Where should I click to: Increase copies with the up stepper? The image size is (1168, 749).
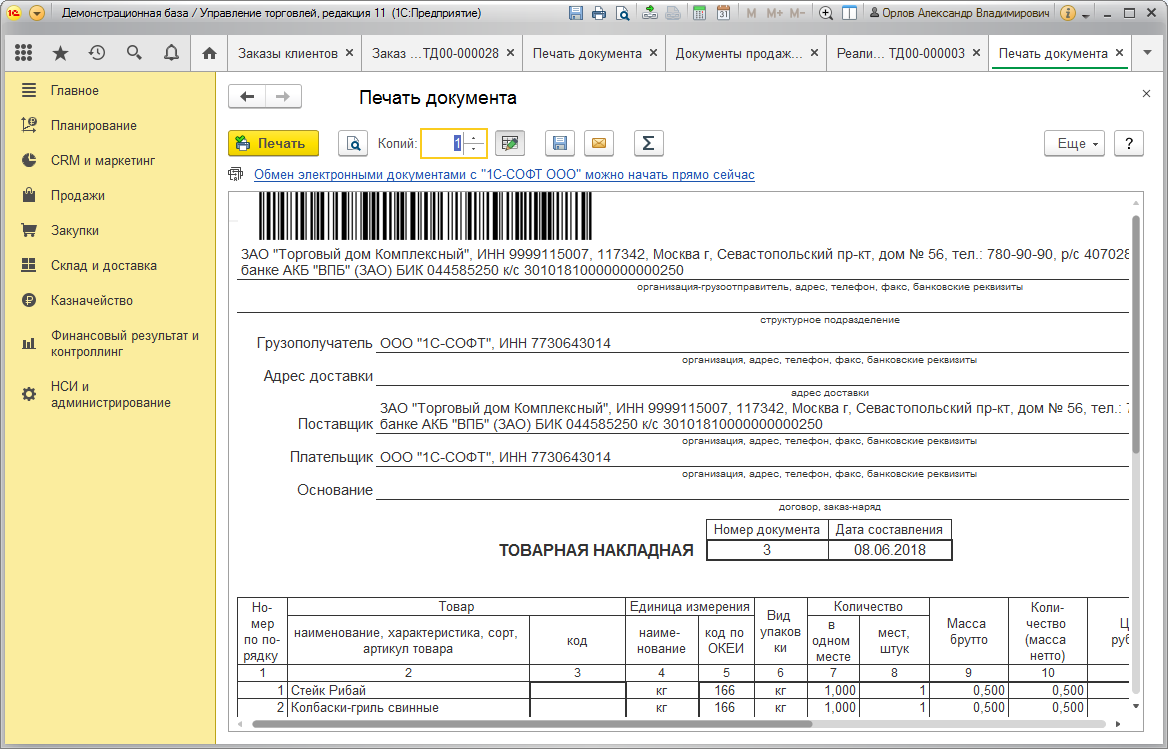[474, 138]
